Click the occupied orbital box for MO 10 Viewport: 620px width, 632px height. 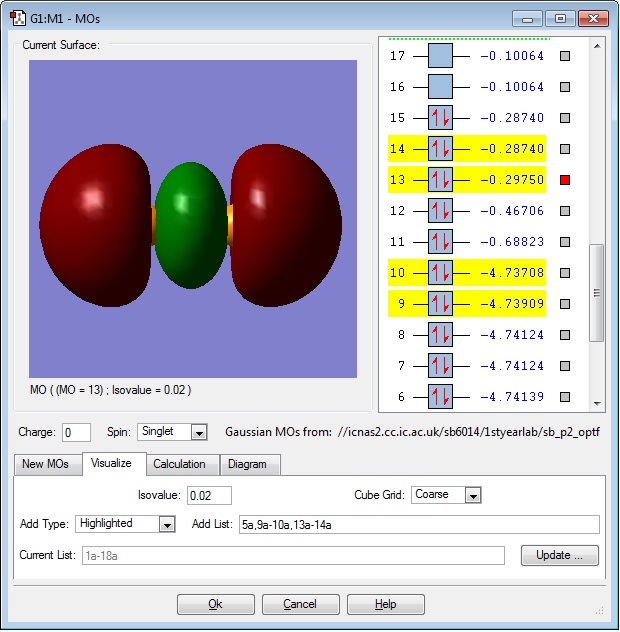pyautogui.click(x=440, y=273)
